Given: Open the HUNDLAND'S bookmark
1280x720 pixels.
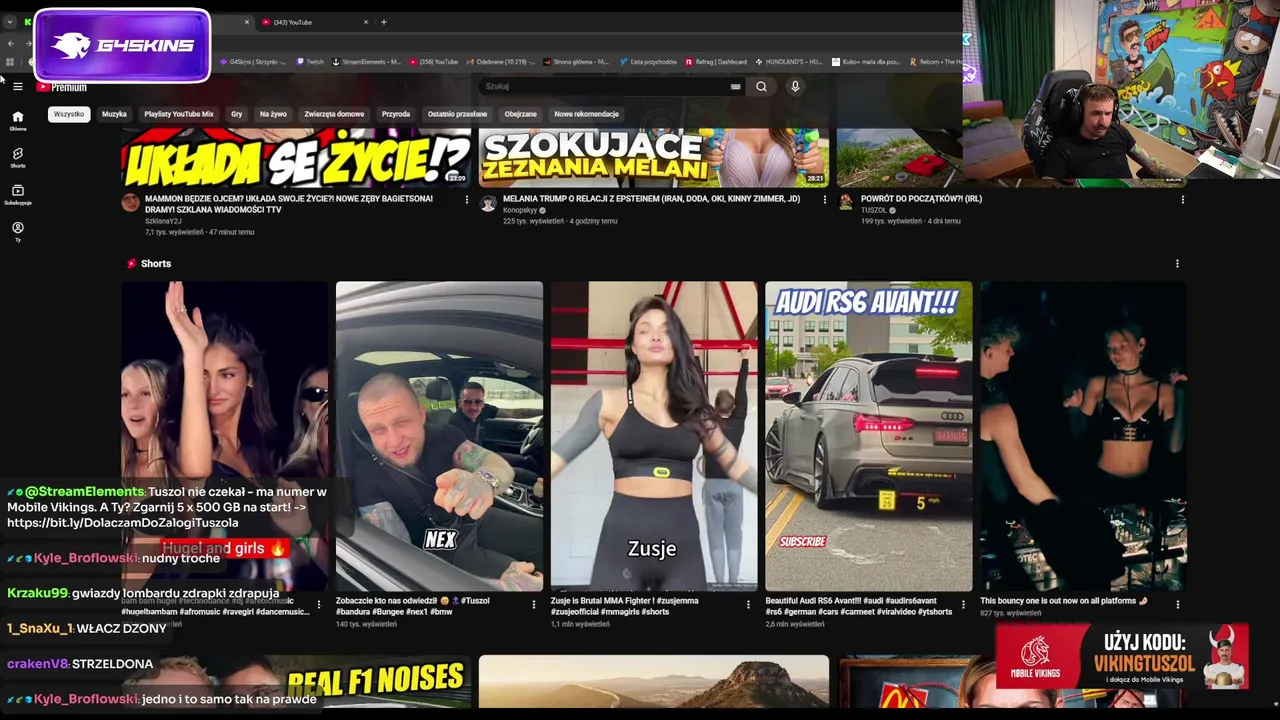Looking at the screenshot, I should pyautogui.click(x=789, y=62).
